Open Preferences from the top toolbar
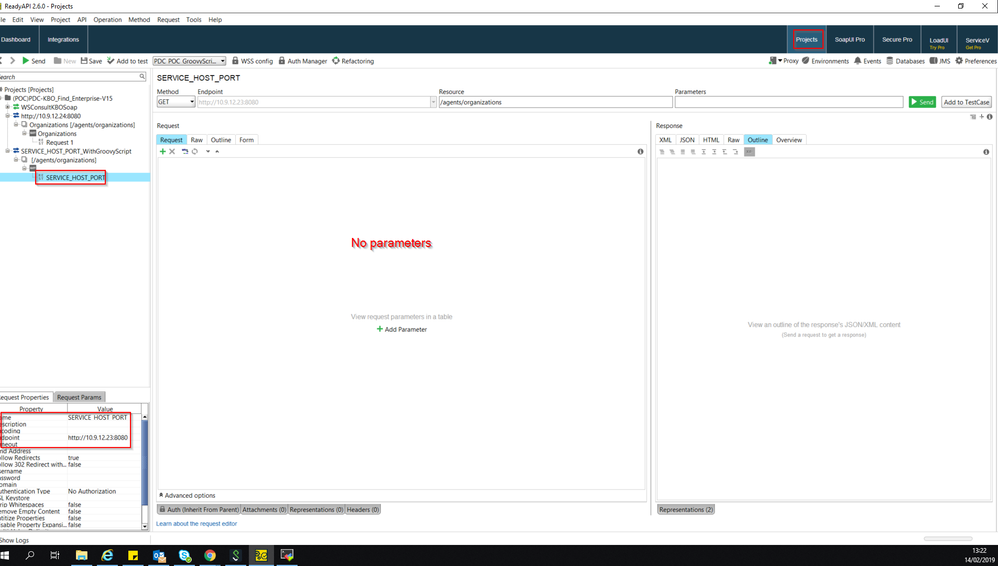The width and height of the screenshot is (998, 566). click(959, 61)
